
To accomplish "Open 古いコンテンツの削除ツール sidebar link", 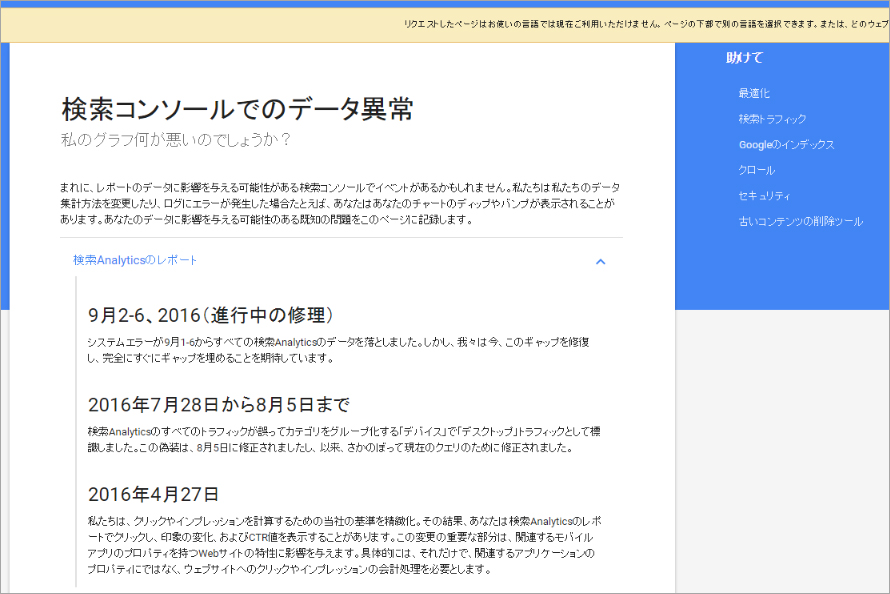I will (x=800, y=221).
